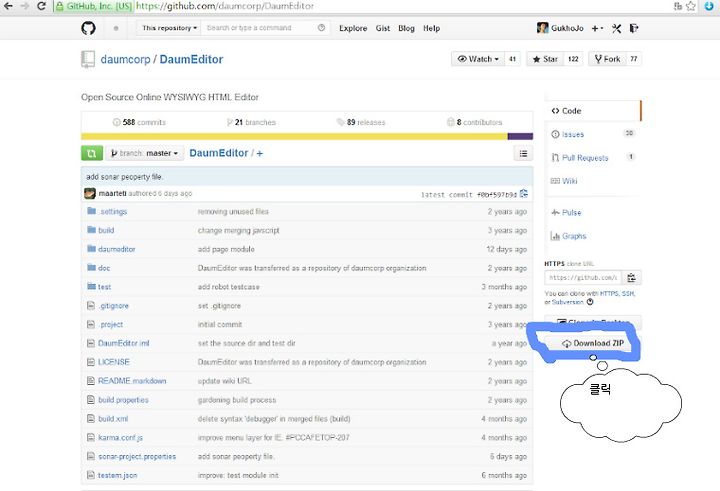The width and height of the screenshot is (720, 491).
Task: Fork the repository
Action: (608, 59)
